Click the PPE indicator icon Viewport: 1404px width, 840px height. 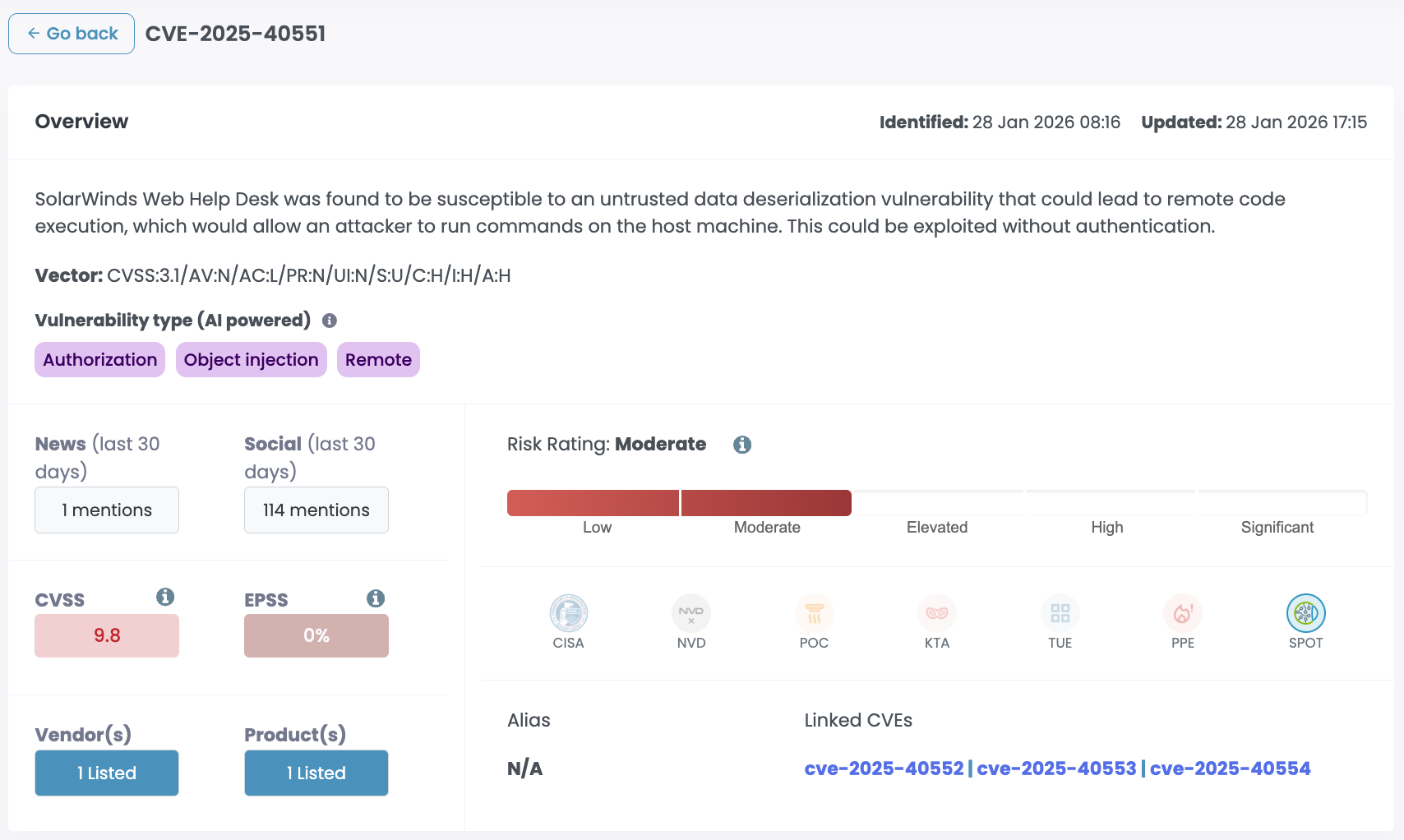point(1183,613)
